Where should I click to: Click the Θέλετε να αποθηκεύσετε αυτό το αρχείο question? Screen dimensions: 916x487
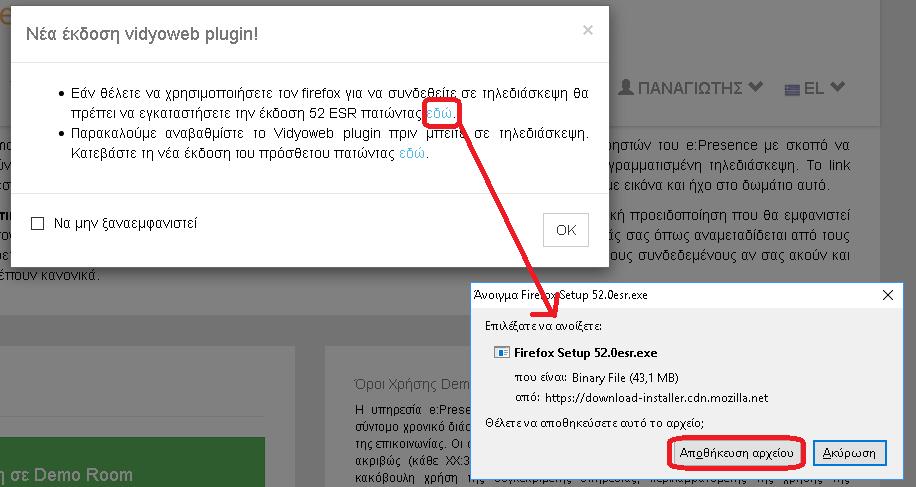click(x=595, y=423)
